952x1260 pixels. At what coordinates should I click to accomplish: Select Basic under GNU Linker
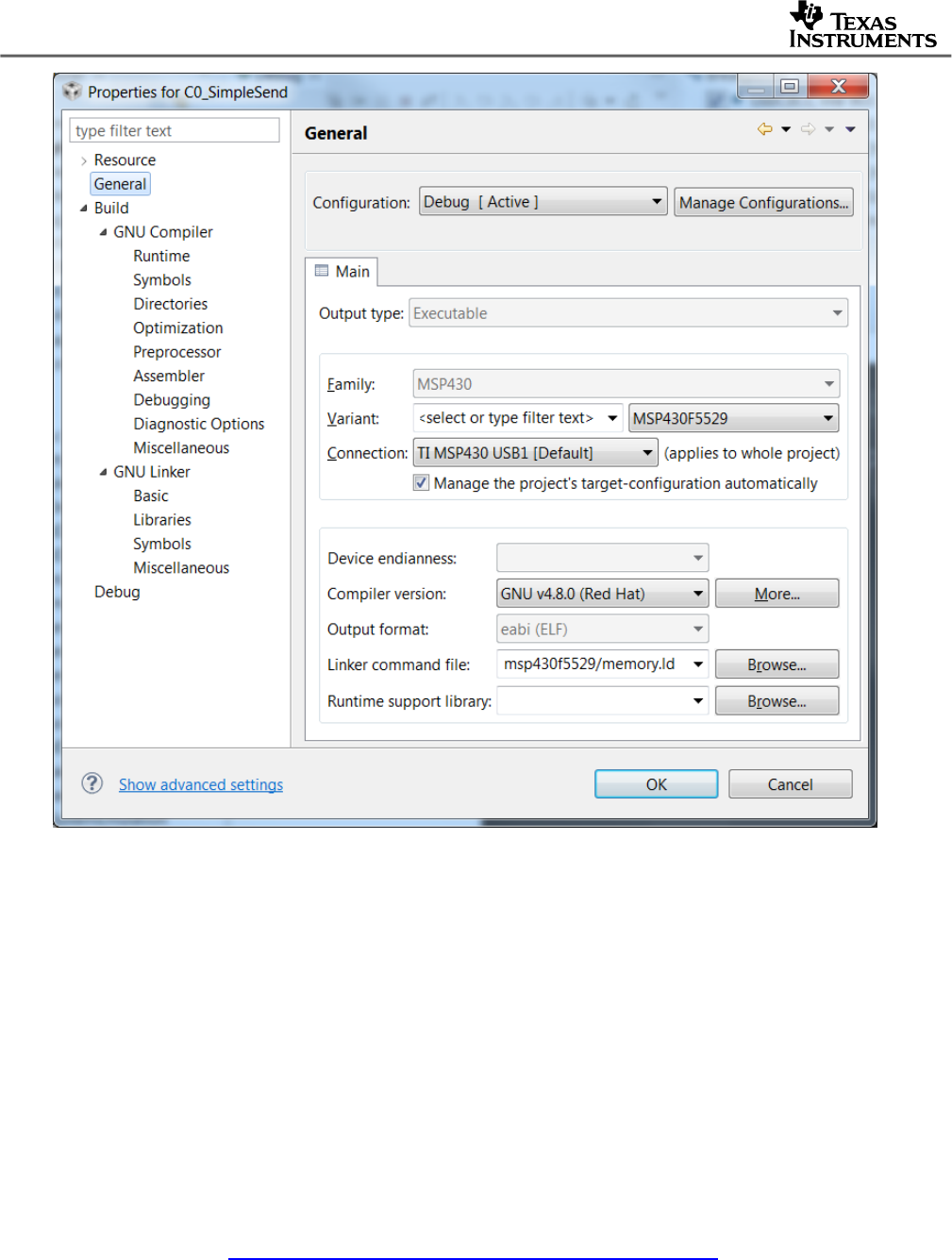click(151, 496)
